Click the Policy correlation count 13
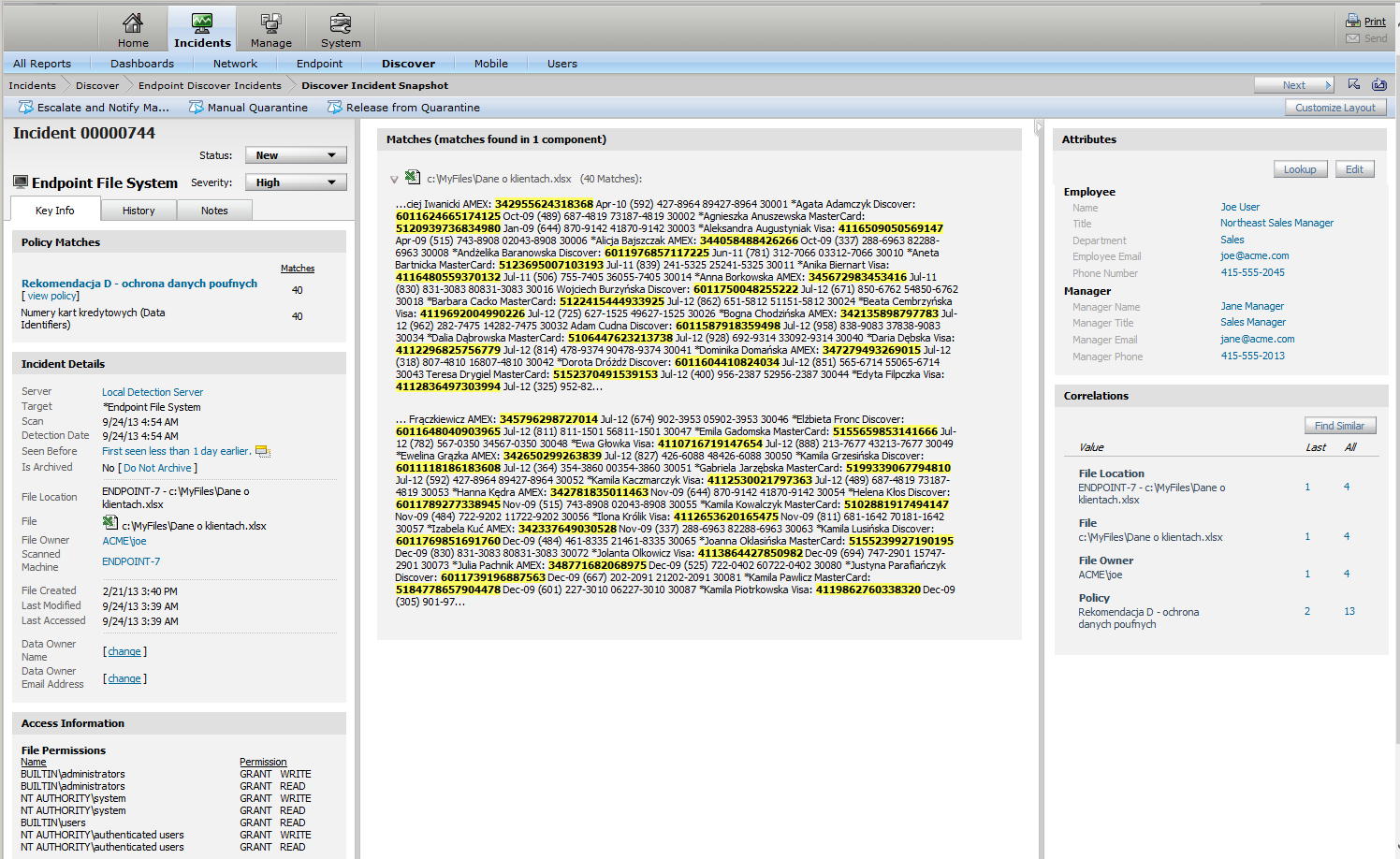This screenshot has height=859, width=1400. tap(1349, 611)
